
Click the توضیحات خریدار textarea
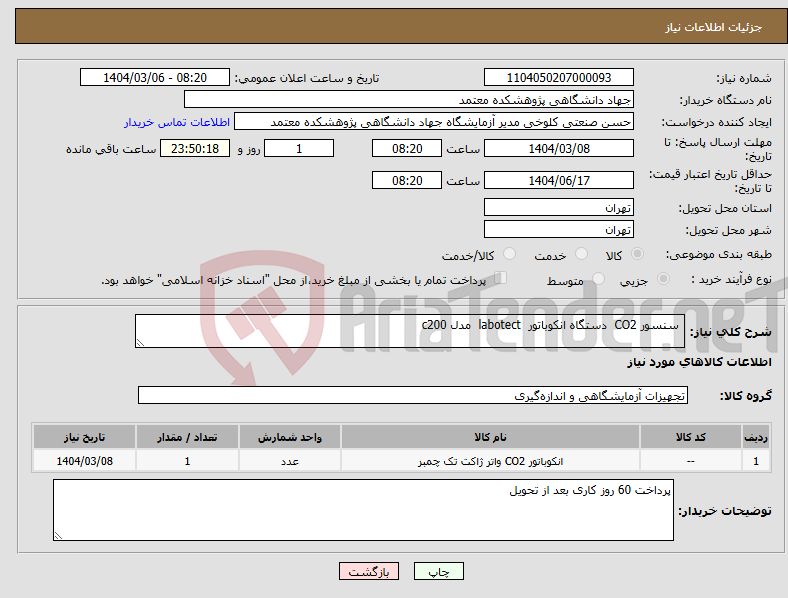363,510
